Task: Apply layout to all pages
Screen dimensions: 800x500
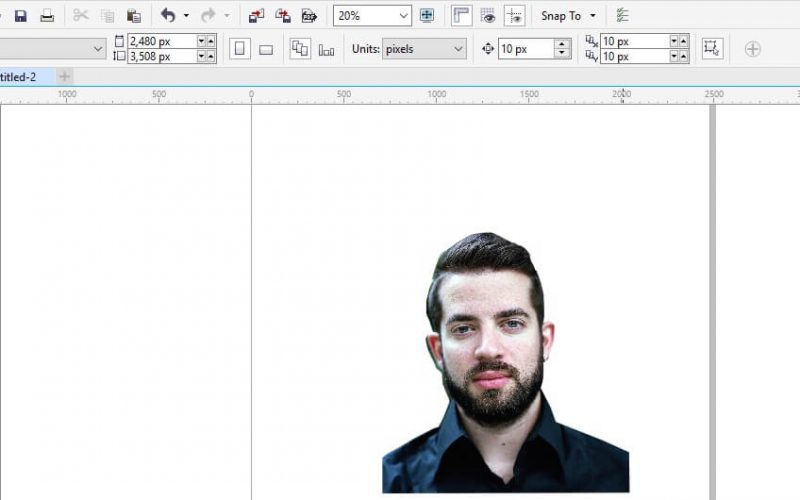Action: click(x=300, y=49)
